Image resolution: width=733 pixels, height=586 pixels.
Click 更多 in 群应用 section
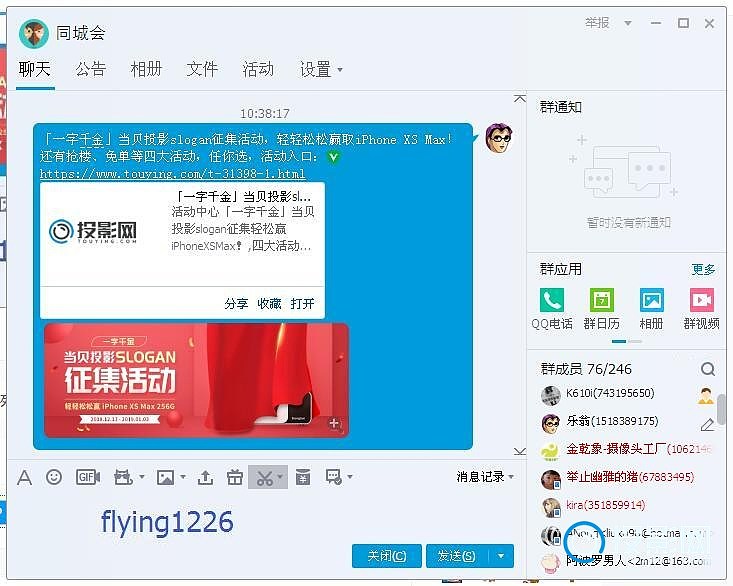tap(704, 269)
